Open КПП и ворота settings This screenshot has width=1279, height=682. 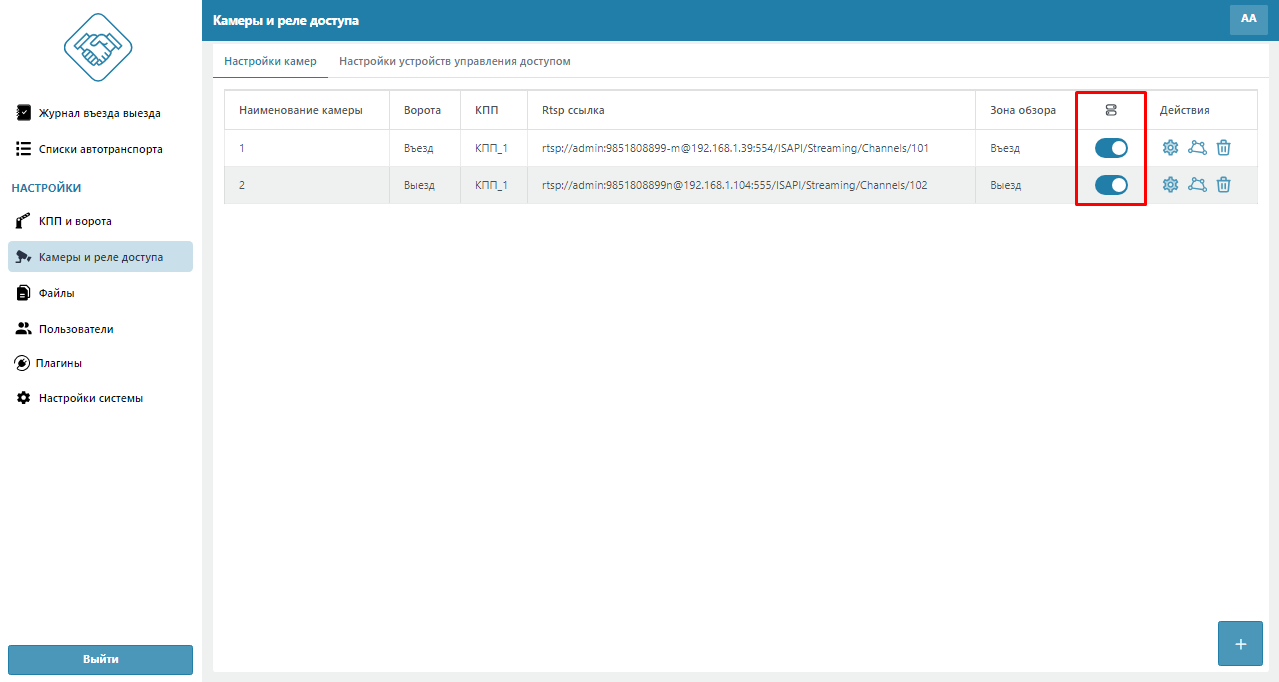[75, 221]
